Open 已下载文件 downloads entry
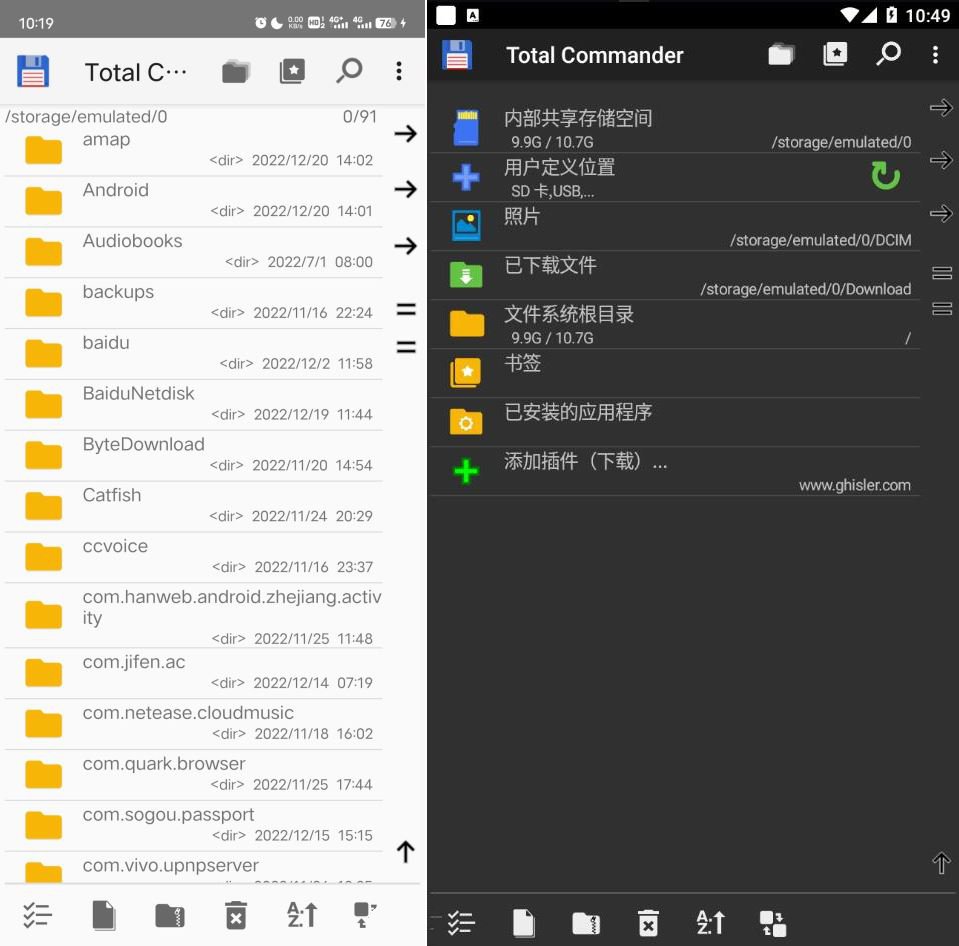 click(x=675, y=275)
